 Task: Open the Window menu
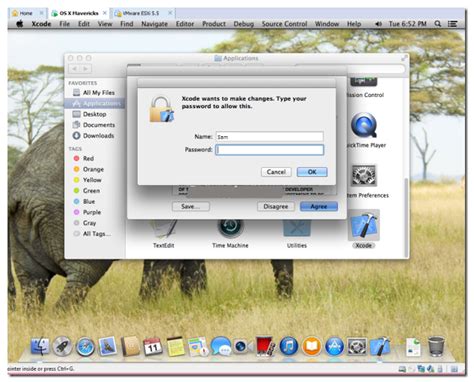327,24
